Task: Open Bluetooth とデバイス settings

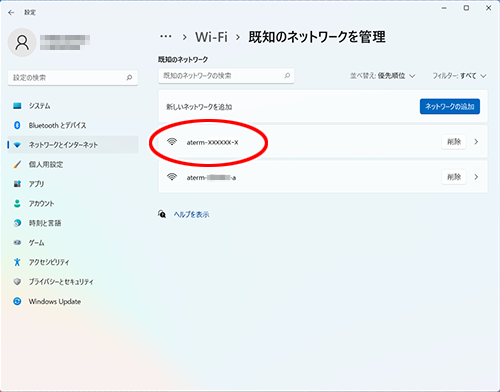Action: pos(73,125)
